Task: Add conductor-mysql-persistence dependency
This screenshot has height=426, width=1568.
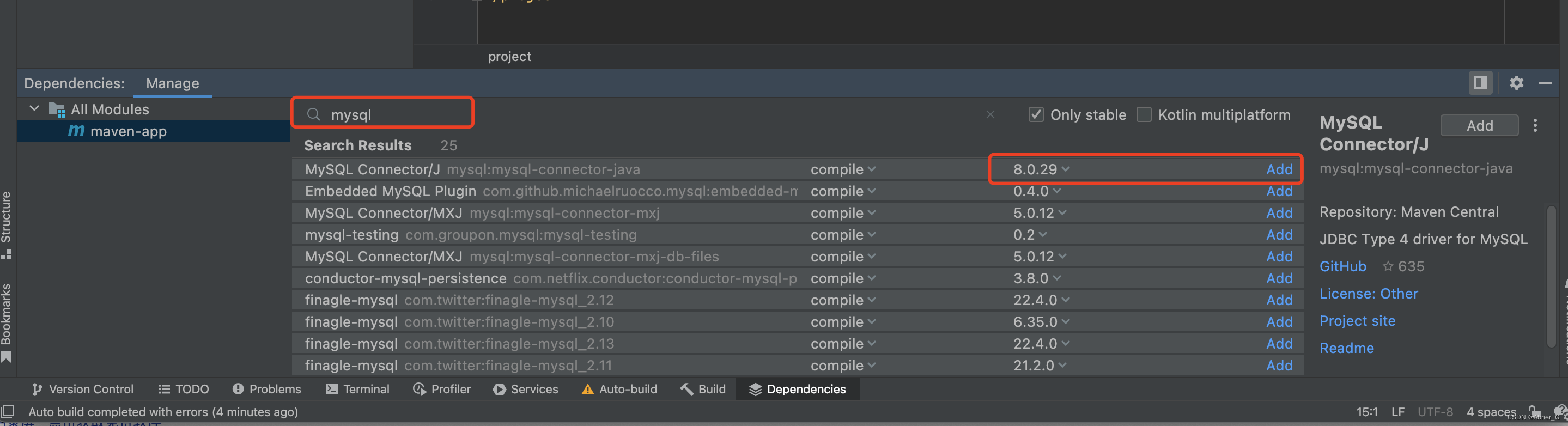Action: point(1279,278)
